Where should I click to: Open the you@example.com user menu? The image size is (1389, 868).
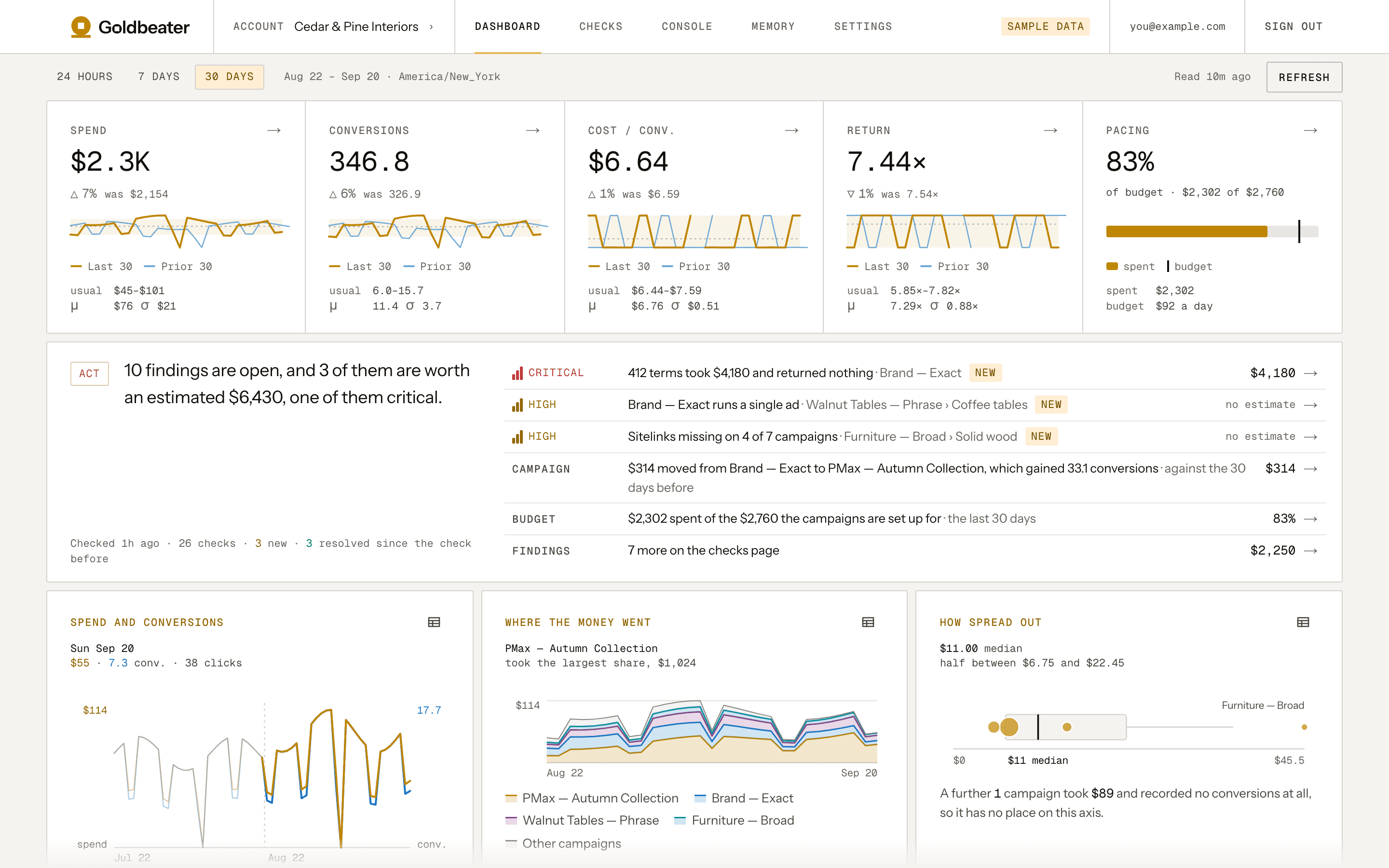click(x=1177, y=27)
